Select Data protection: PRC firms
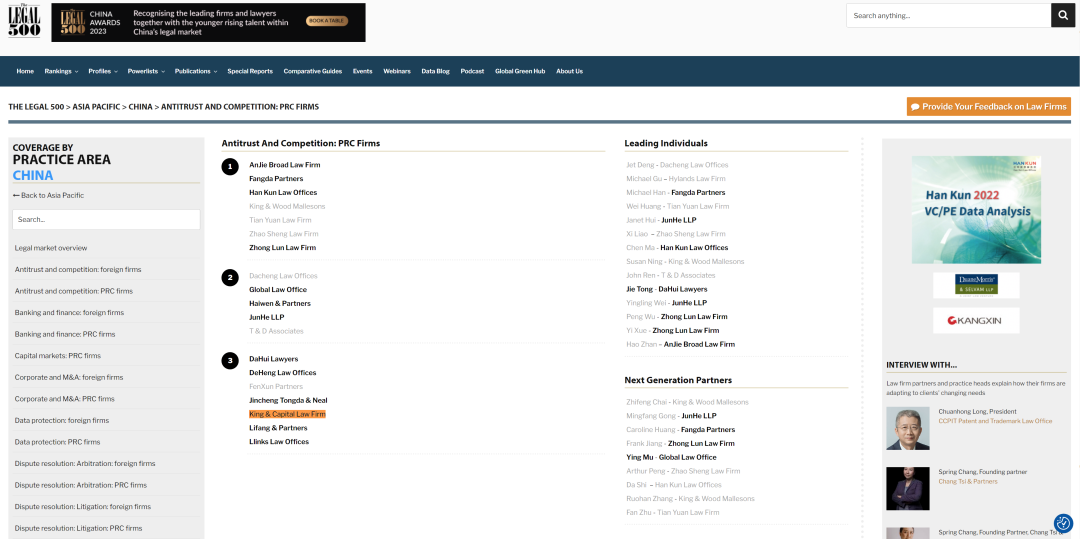The width and height of the screenshot is (1080, 539). coord(57,442)
